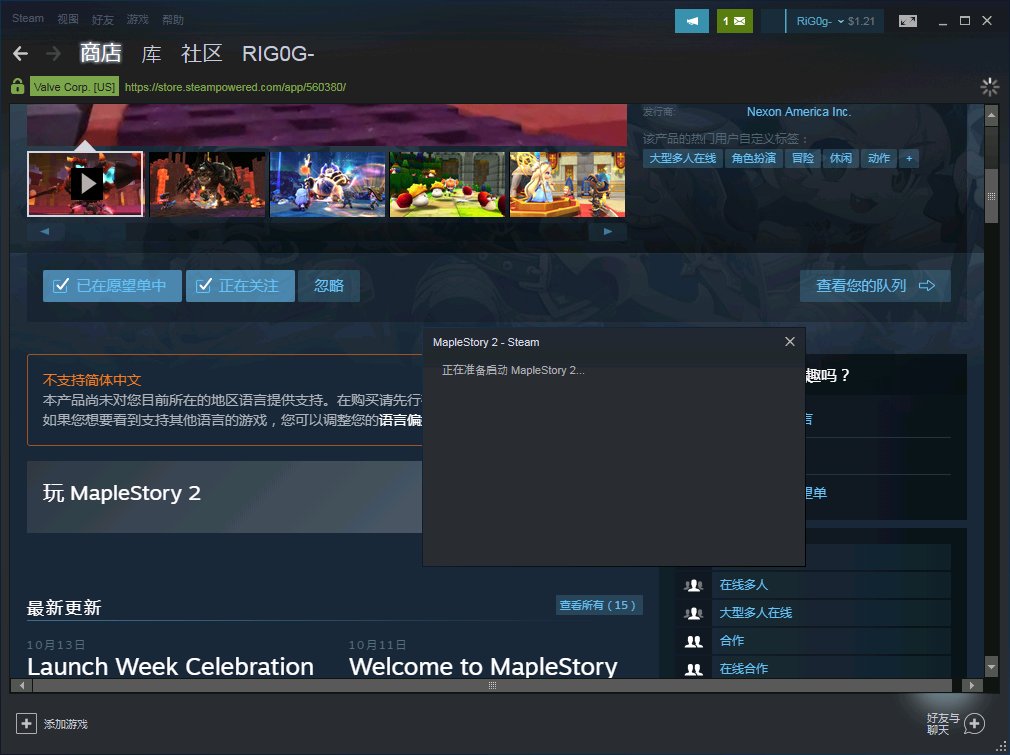Click the 休闲 tag
This screenshot has width=1010, height=755.
841,158
